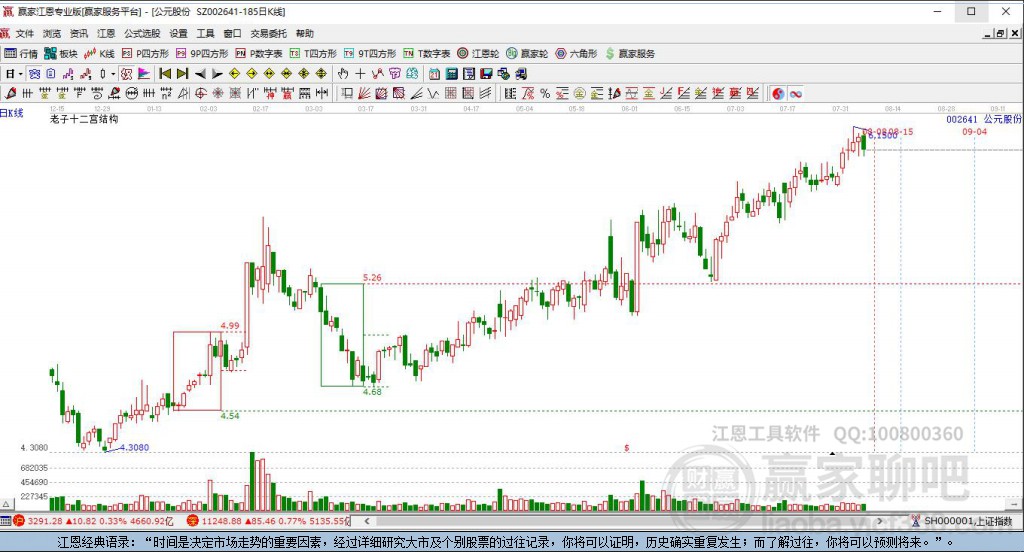Click the up triangle button beside volume axis
This screenshot has width=1024, height=552.
pos(6,504)
